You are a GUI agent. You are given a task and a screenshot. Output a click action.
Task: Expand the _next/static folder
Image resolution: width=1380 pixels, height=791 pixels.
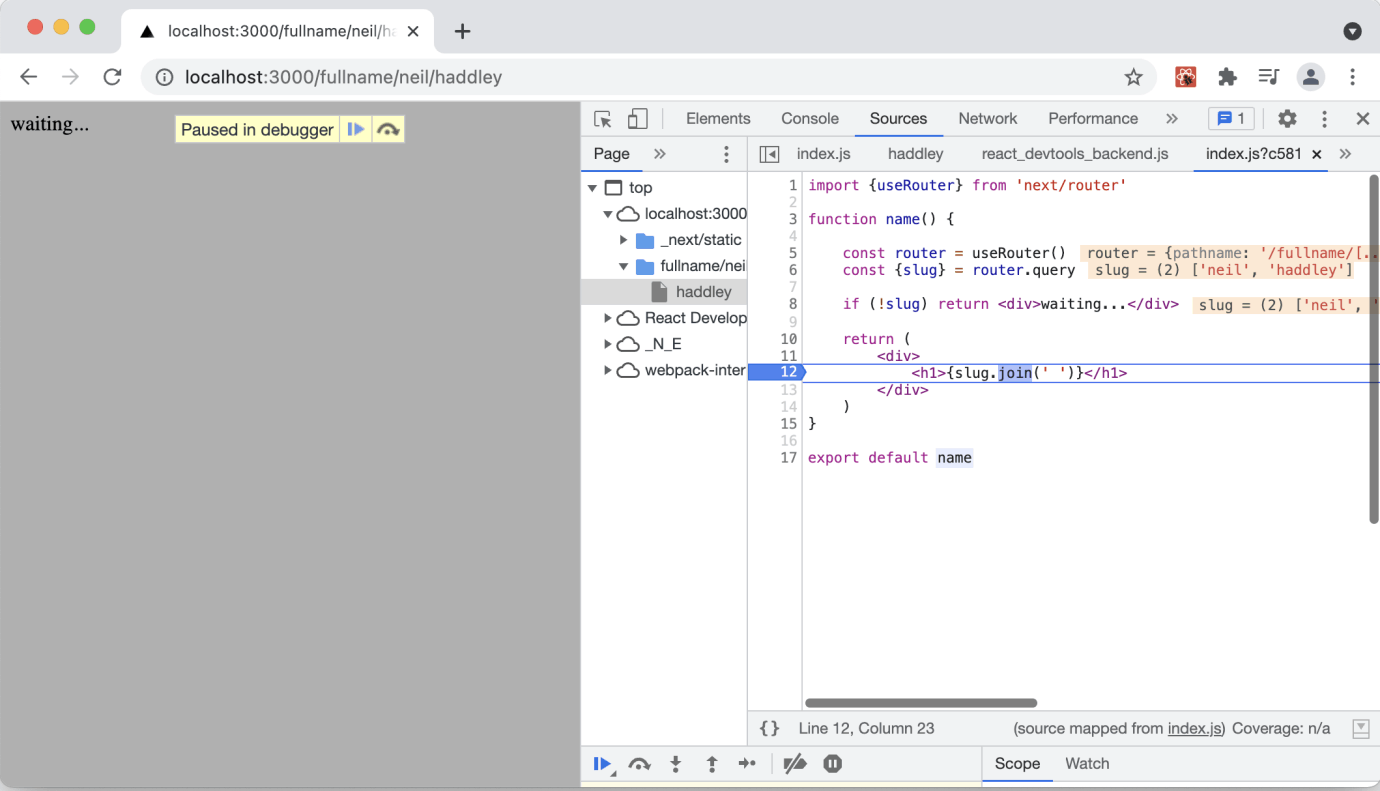[x=624, y=240]
